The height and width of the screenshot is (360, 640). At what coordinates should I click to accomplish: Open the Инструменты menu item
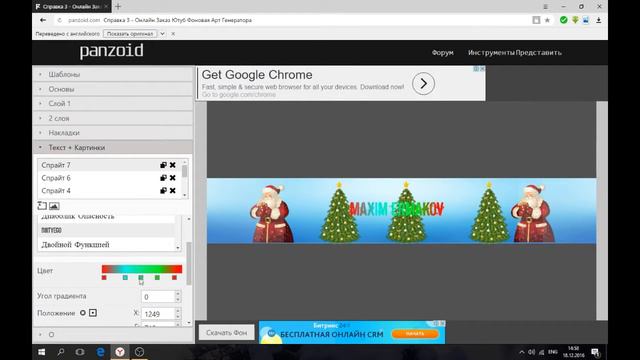tap(491, 53)
